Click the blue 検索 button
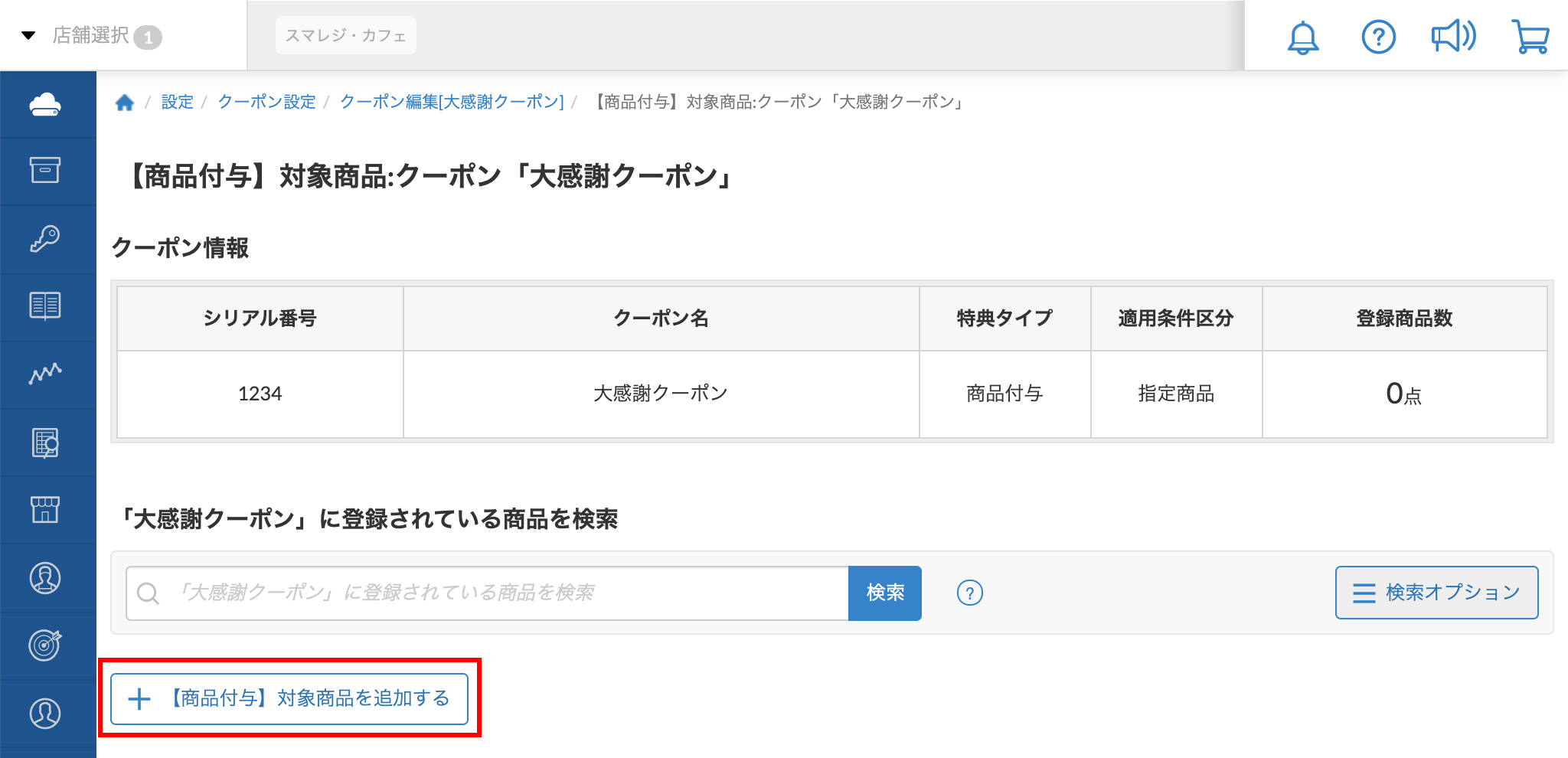1568x758 pixels. tap(885, 593)
